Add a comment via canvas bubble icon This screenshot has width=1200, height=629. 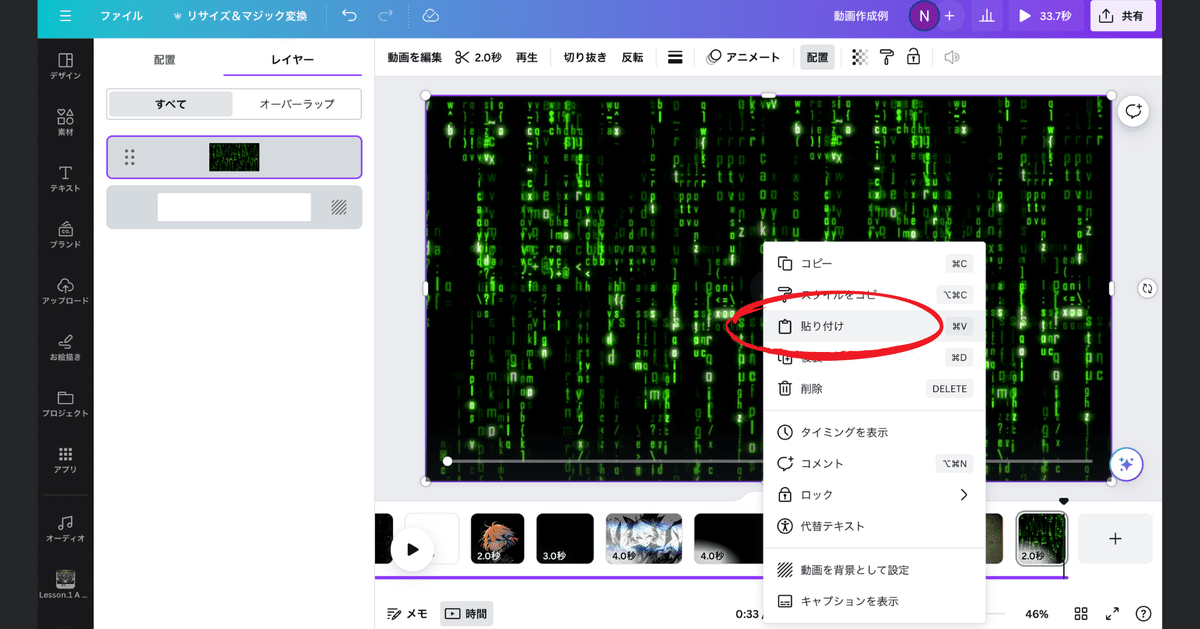[x=1133, y=111]
